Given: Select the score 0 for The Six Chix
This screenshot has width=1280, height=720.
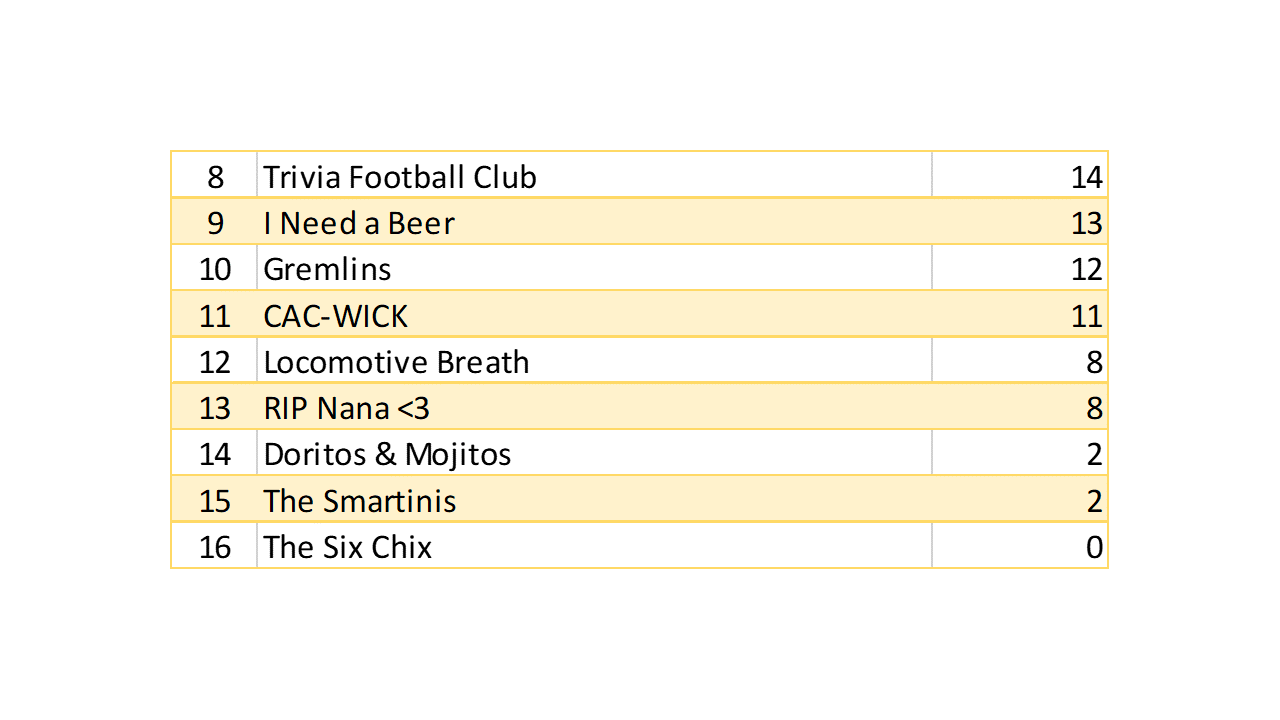Looking at the screenshot, I should coord(1094,547).
